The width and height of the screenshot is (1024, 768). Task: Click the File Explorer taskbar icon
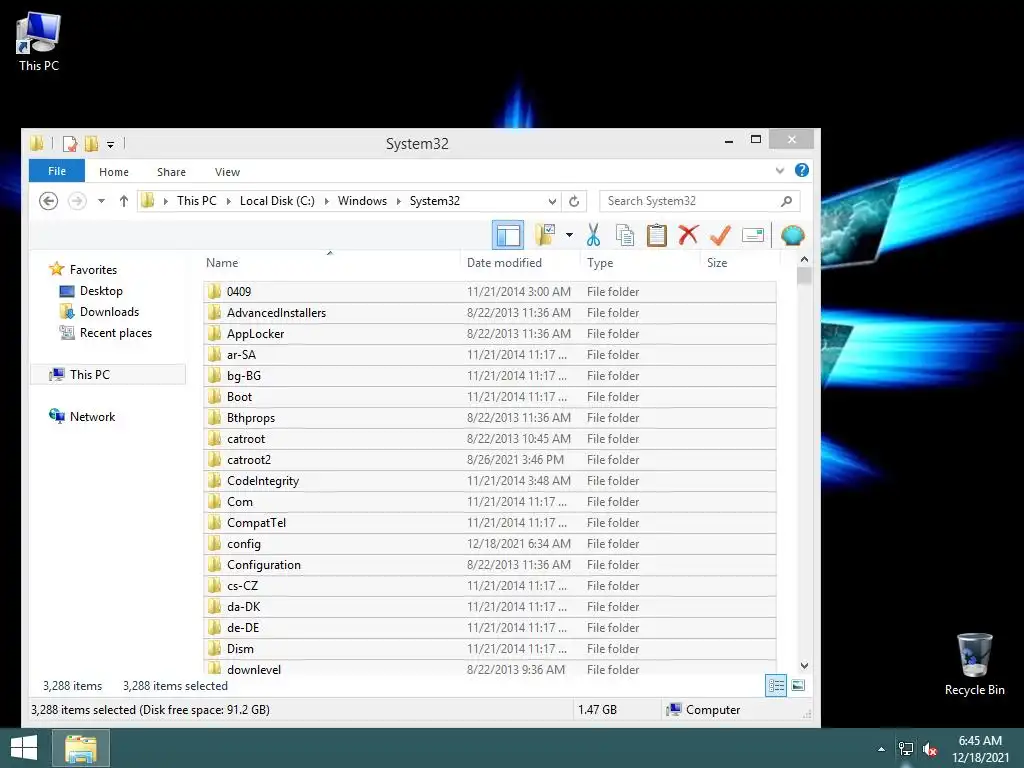pyautogui.click(x=80, y=748)
